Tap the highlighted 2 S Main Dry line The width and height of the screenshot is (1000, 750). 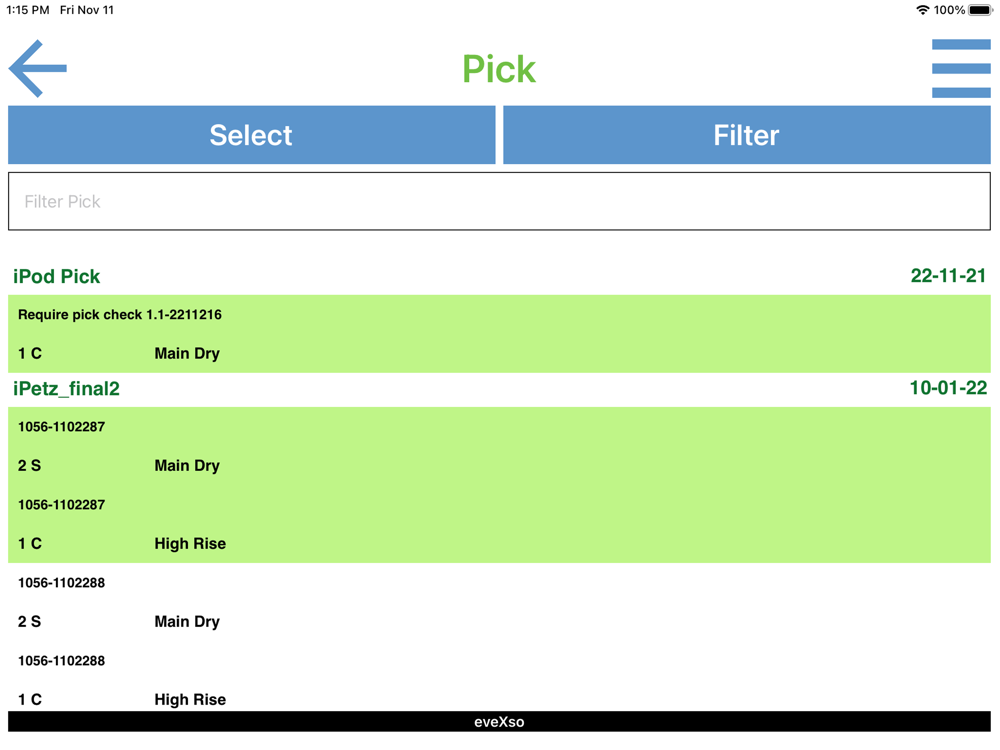pos(118,465)
